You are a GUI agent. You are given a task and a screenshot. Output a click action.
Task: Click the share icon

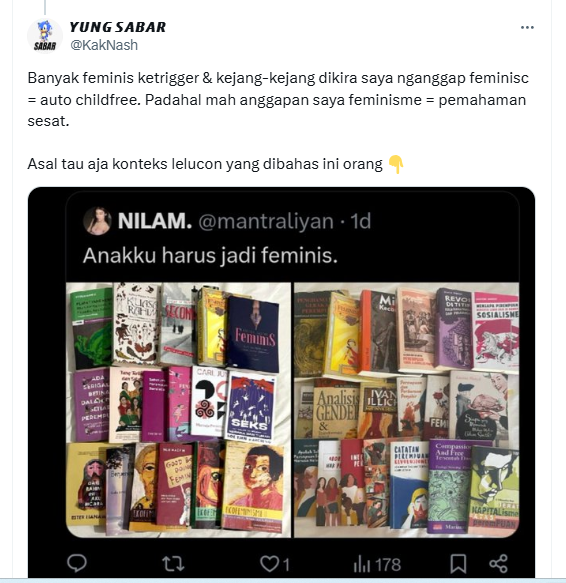[x=498, y=563]
